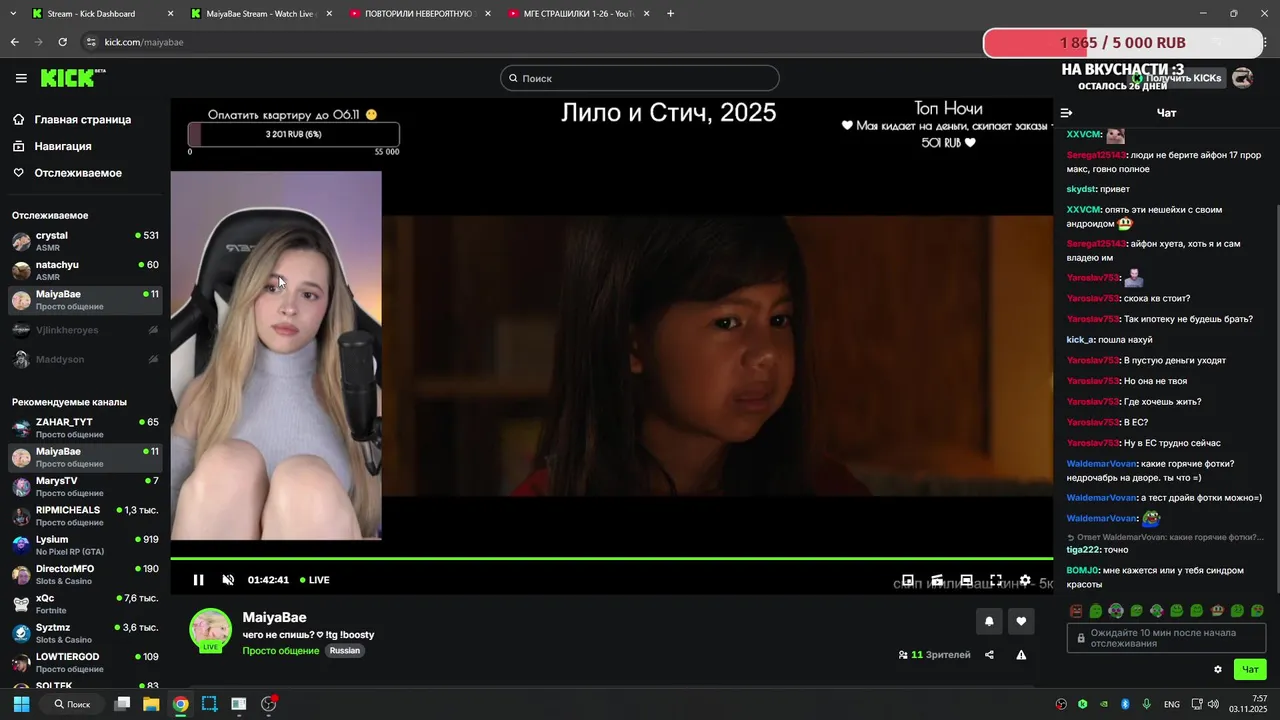Open LOWTIERGOD recommended channel
1280x720 pixels.
coord(85,662)
